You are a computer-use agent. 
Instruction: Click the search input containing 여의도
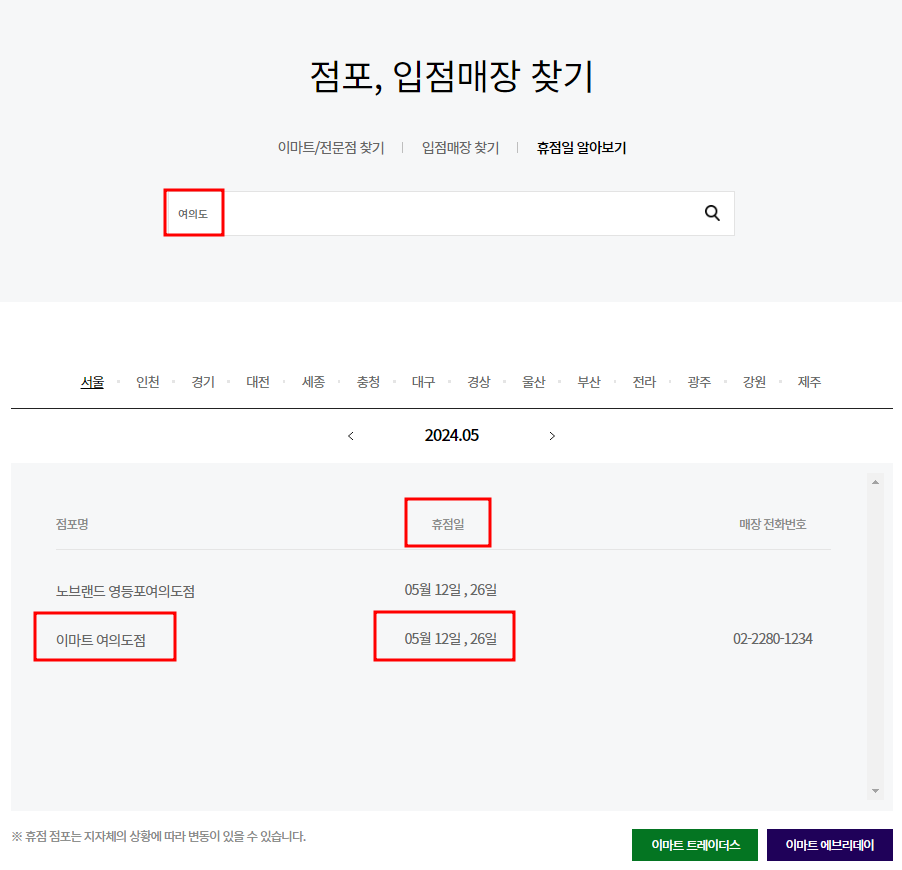[400, 213]
